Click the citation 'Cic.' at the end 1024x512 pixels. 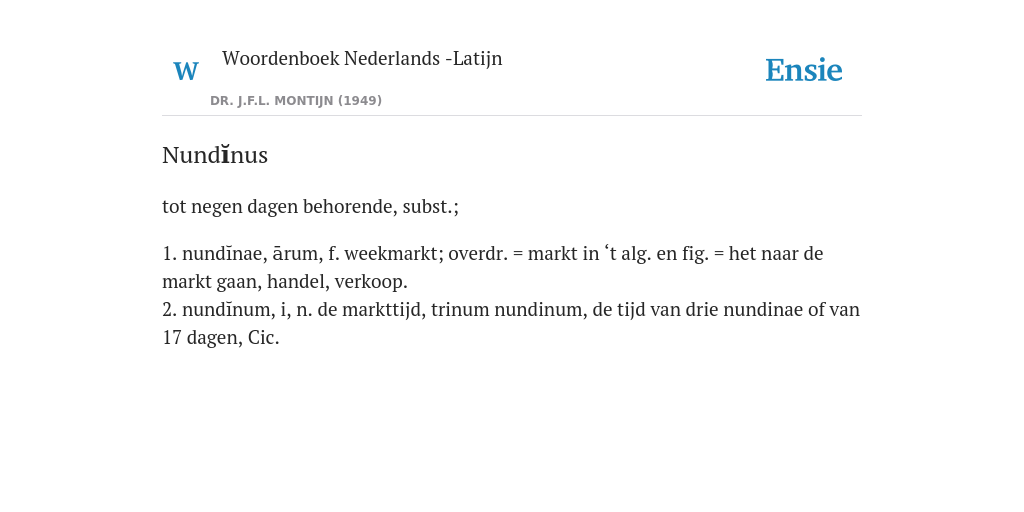point(264,338)
